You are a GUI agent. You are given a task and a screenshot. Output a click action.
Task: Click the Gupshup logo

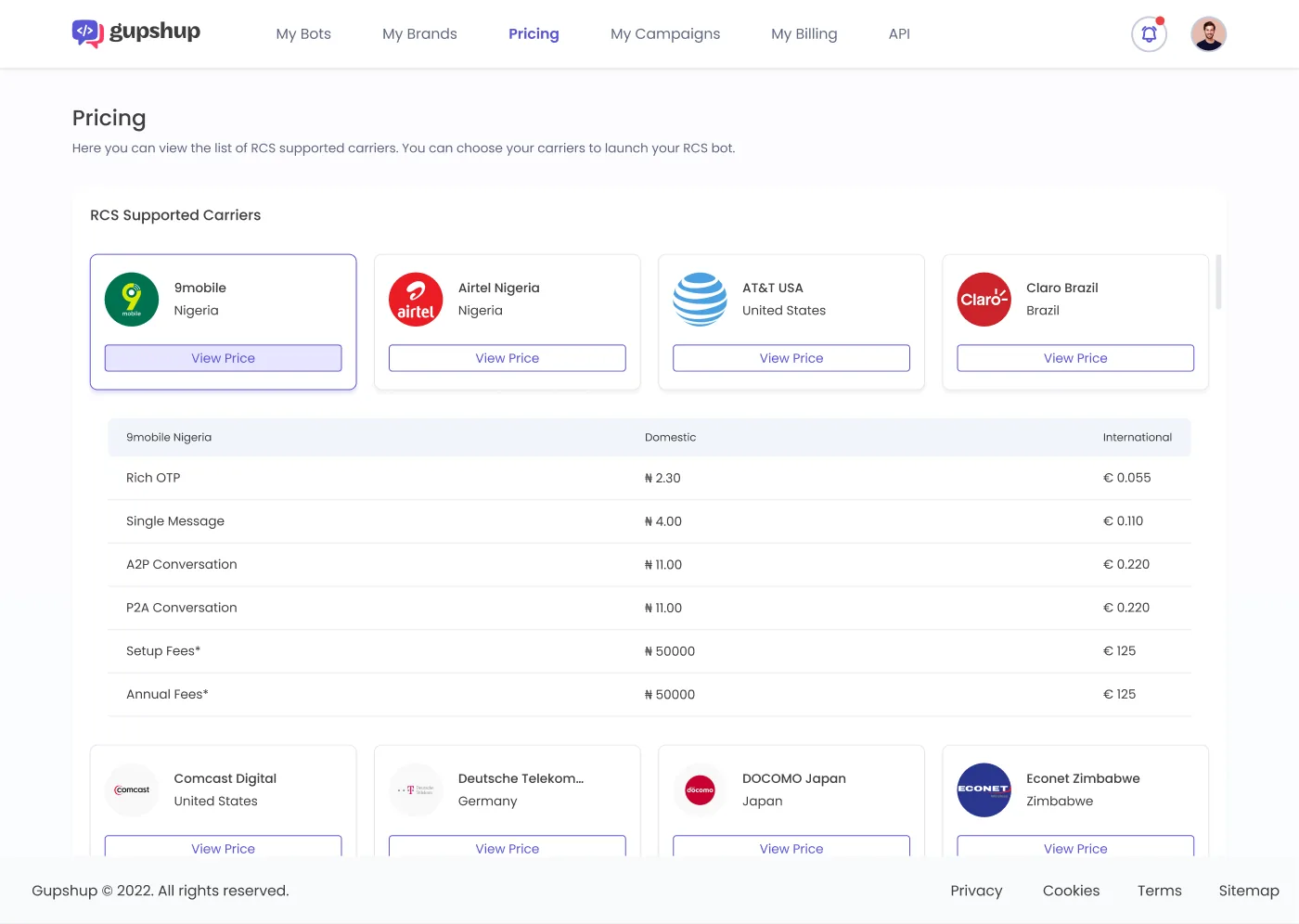point(136,33)
